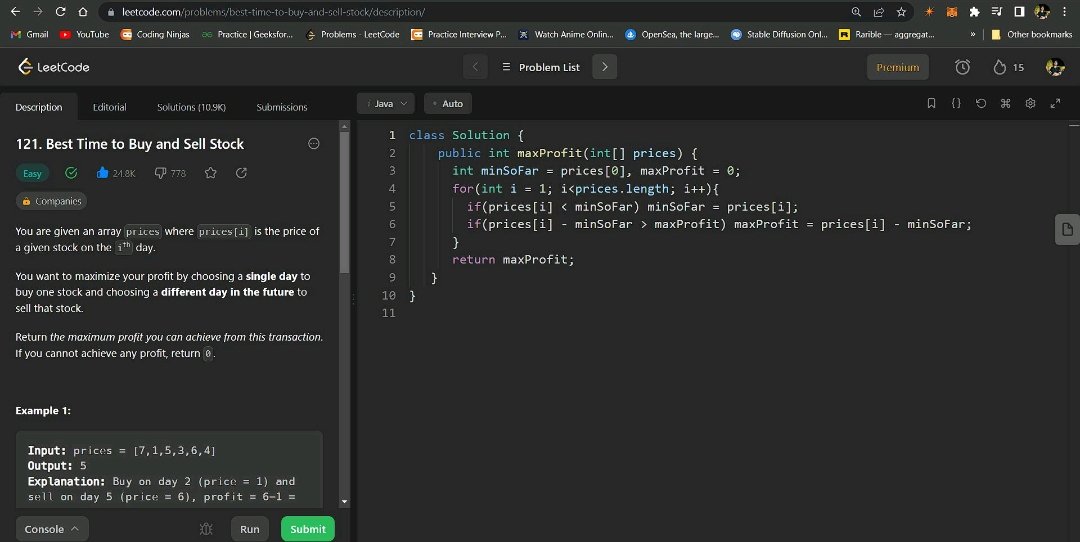Show more bookmarks chevron
1080x542 pixels.
pyautogui.click(x=973, y=34)
